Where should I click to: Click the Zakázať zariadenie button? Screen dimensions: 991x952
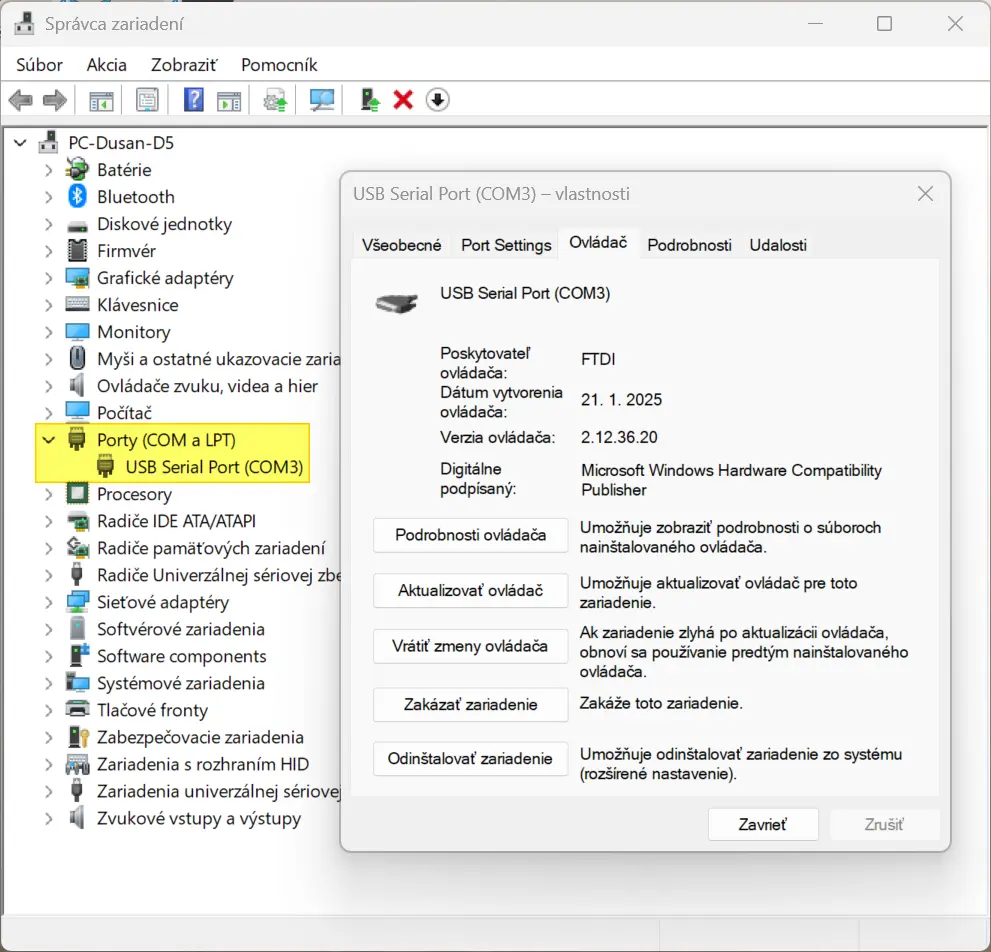pyautogui.click(x=470, y=705)
